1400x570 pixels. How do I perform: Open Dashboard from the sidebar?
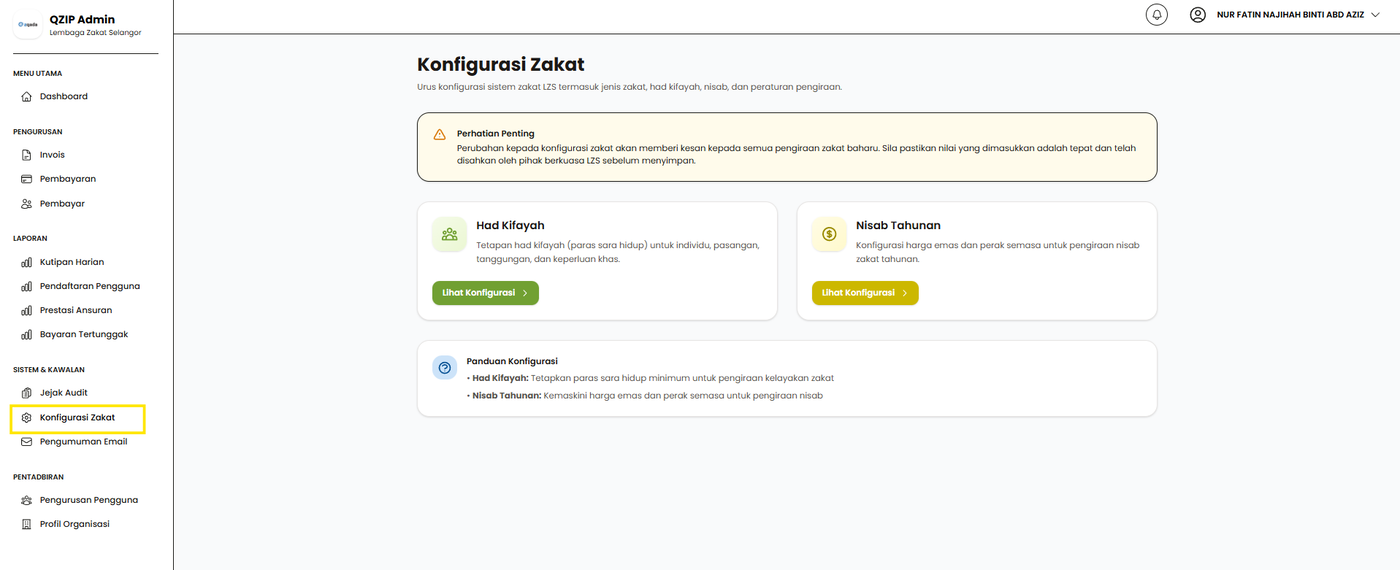coord(63,96)
